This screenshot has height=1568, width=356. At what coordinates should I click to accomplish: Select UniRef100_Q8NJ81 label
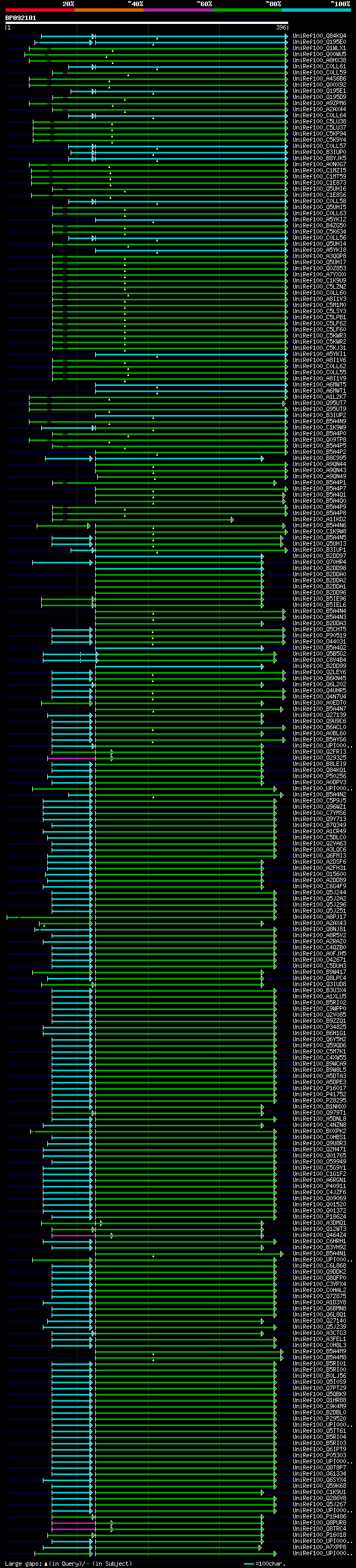pyautogui.click(x=319, y=929)
